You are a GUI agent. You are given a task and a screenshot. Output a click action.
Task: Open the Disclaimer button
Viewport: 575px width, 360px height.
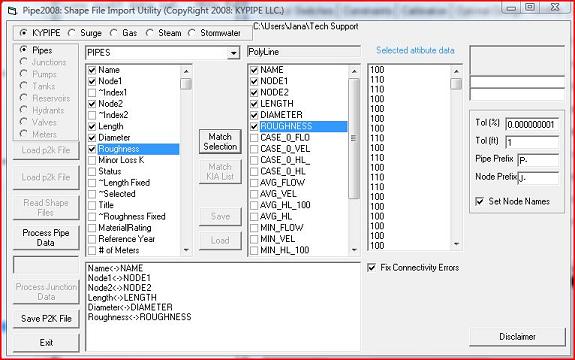pos(517,337)
